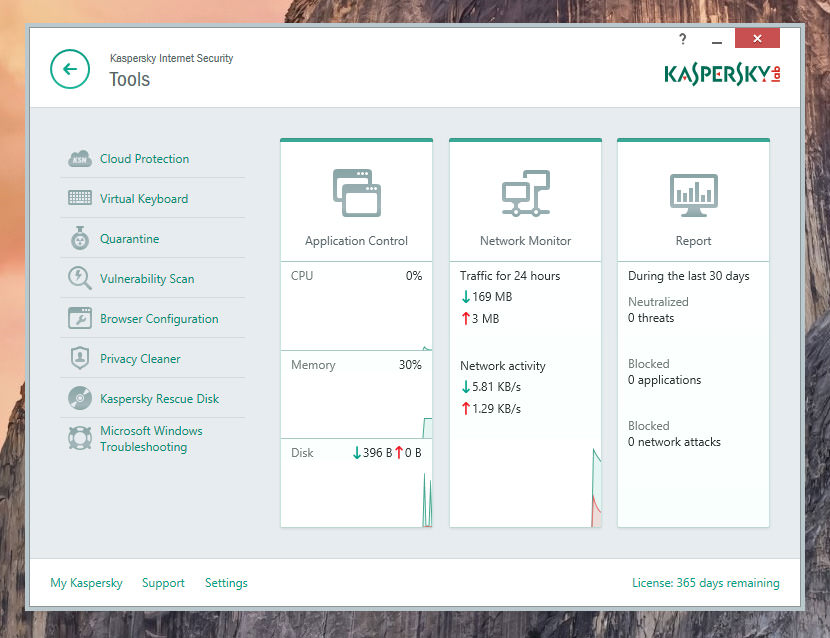Click the Application Control windows icon
The height and width of the screenshot is (638, 830).
tap(357, 193)
